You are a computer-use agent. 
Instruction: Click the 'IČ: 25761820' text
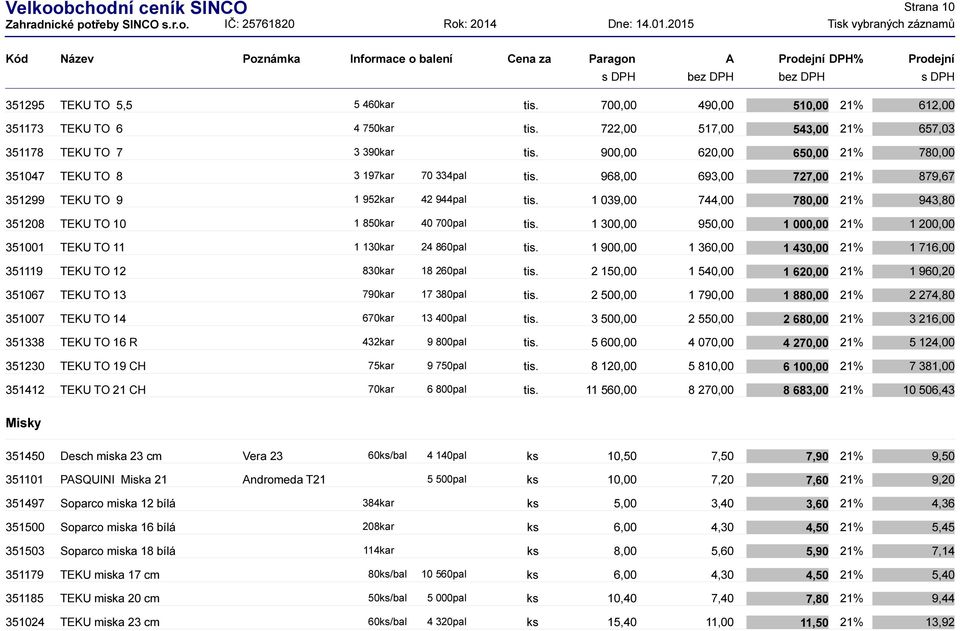click(x=260, y=24)
